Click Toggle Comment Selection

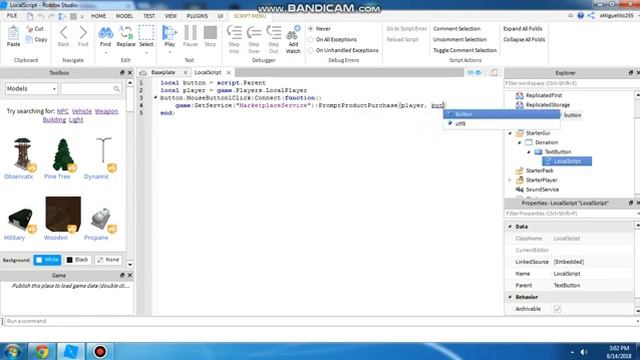pyautogui.click(x=465, y=50)
